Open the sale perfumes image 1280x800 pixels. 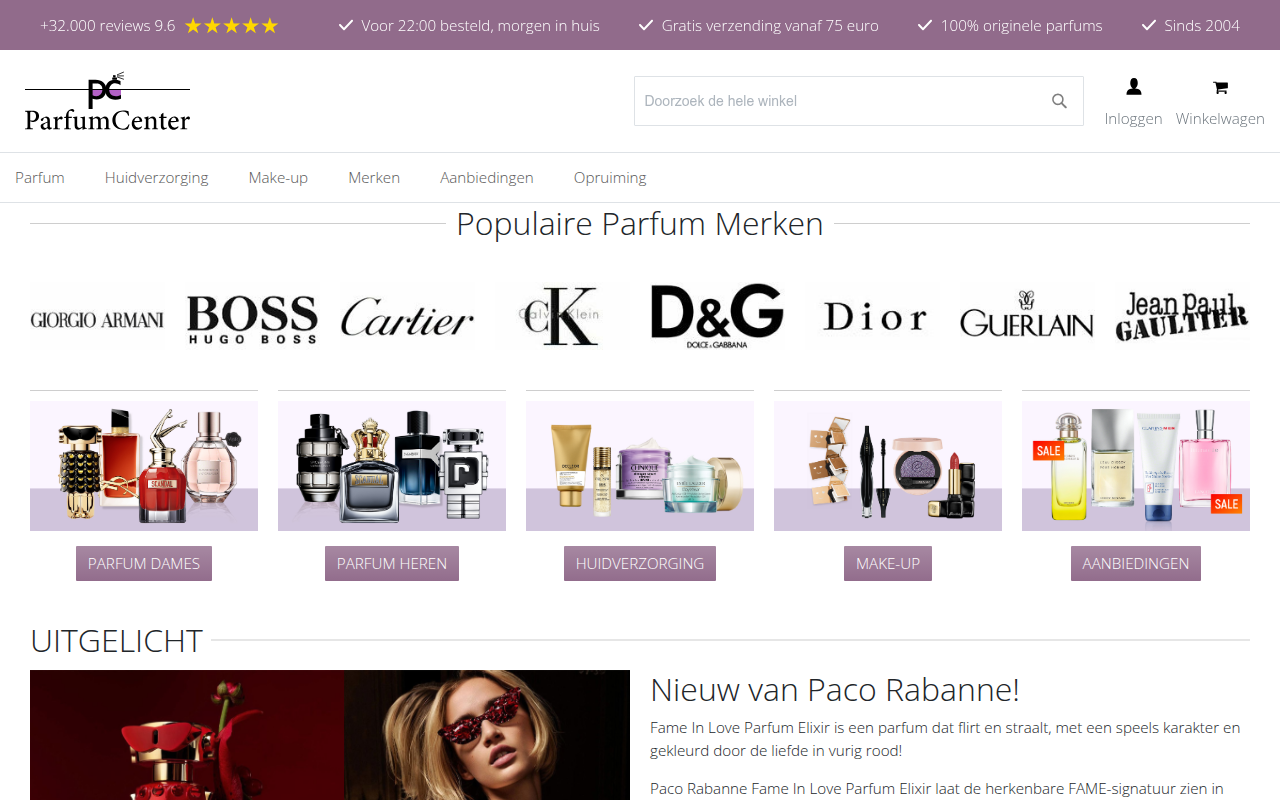point(1136,466)
